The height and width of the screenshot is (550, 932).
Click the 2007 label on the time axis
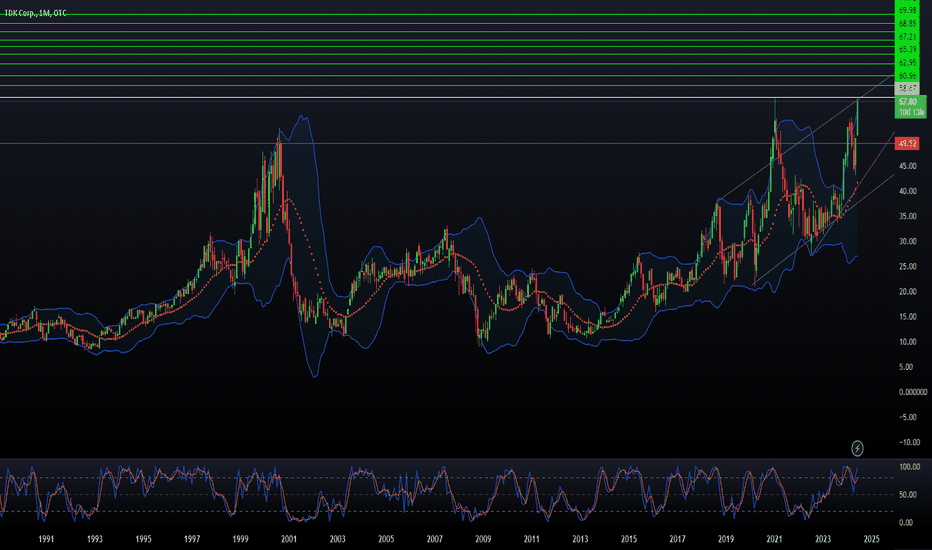pyautogui.click(x=434, y=539)
